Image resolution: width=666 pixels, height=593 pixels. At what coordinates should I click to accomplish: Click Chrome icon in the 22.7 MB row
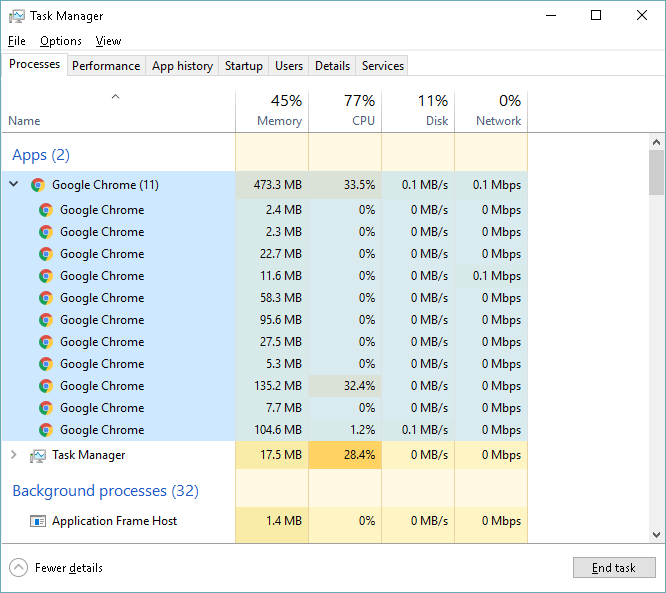click(46, 254)
